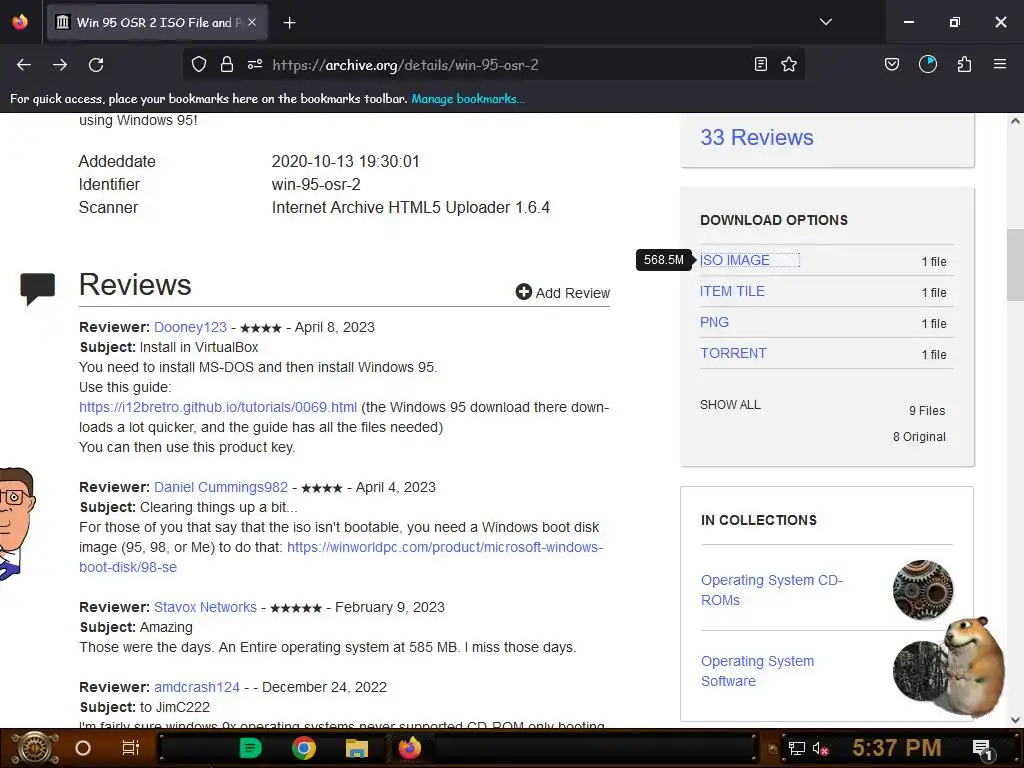Go back to the previous page
This screenshot has width=1024, height=768.
click(24, 65)
